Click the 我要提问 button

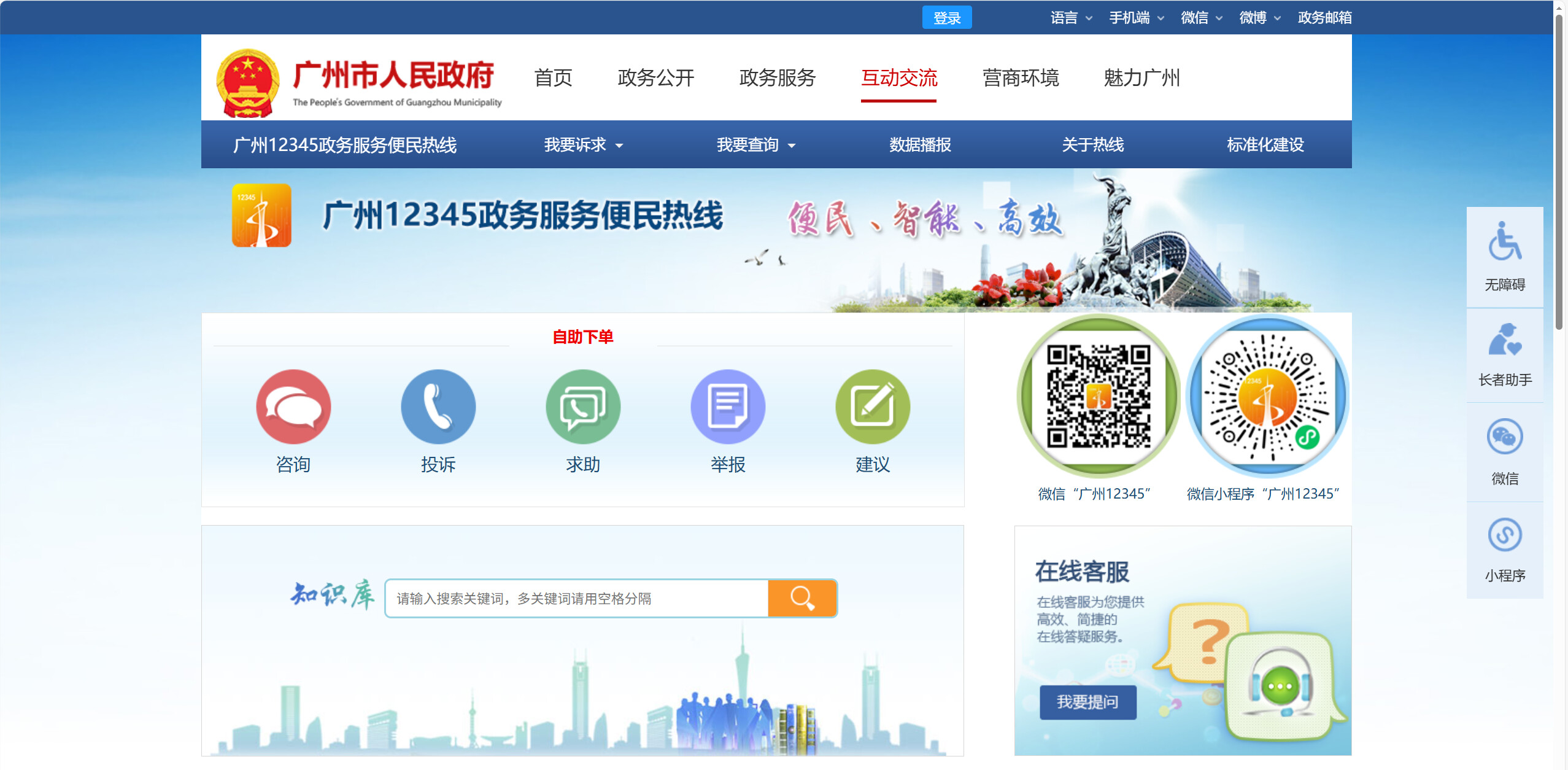(1087, 702)
